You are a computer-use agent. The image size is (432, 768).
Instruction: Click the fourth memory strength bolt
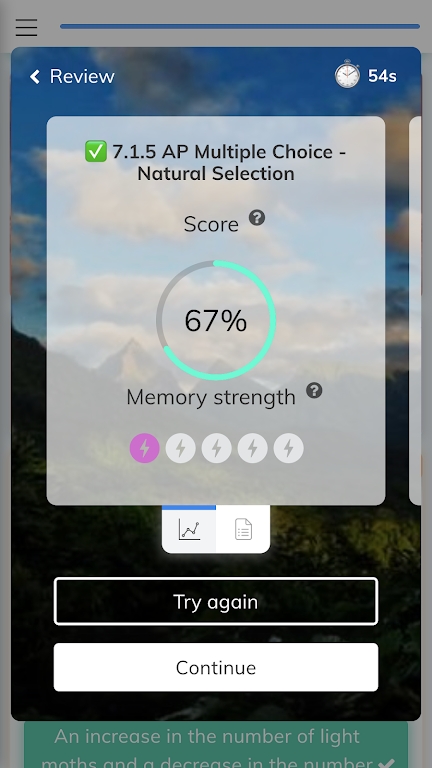(253, 448)
